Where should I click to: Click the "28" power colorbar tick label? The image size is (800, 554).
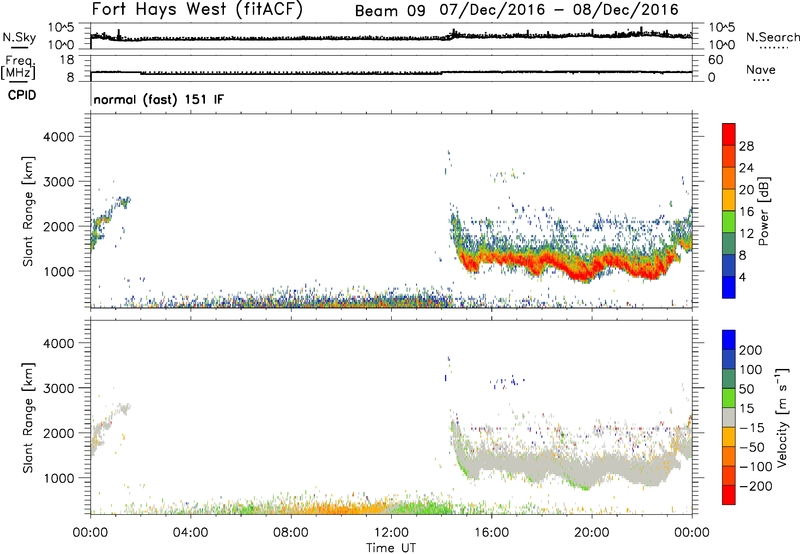pos(746,146)
